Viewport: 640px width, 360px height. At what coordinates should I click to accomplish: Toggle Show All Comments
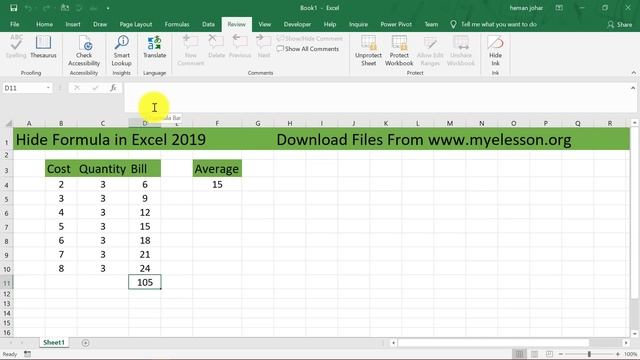click(x=308, y=49)
